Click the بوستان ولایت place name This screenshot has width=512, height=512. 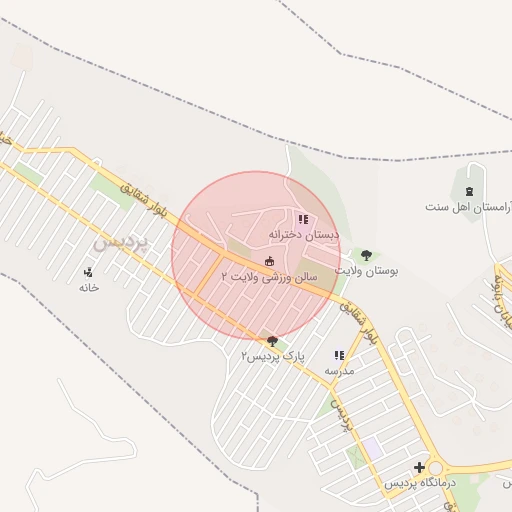coord(366,271)
